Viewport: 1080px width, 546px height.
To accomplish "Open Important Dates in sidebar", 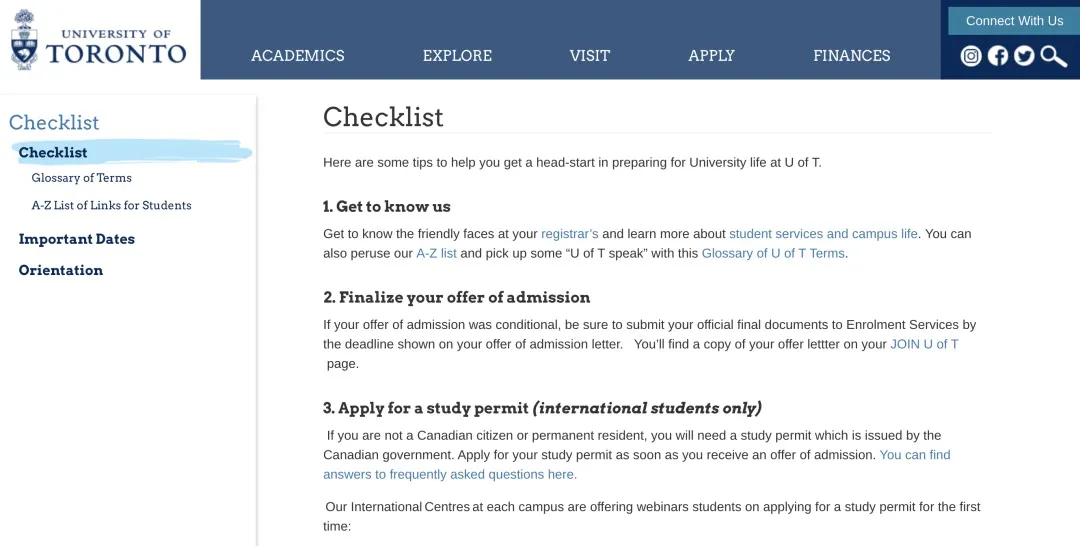I will tap(76, 239).
